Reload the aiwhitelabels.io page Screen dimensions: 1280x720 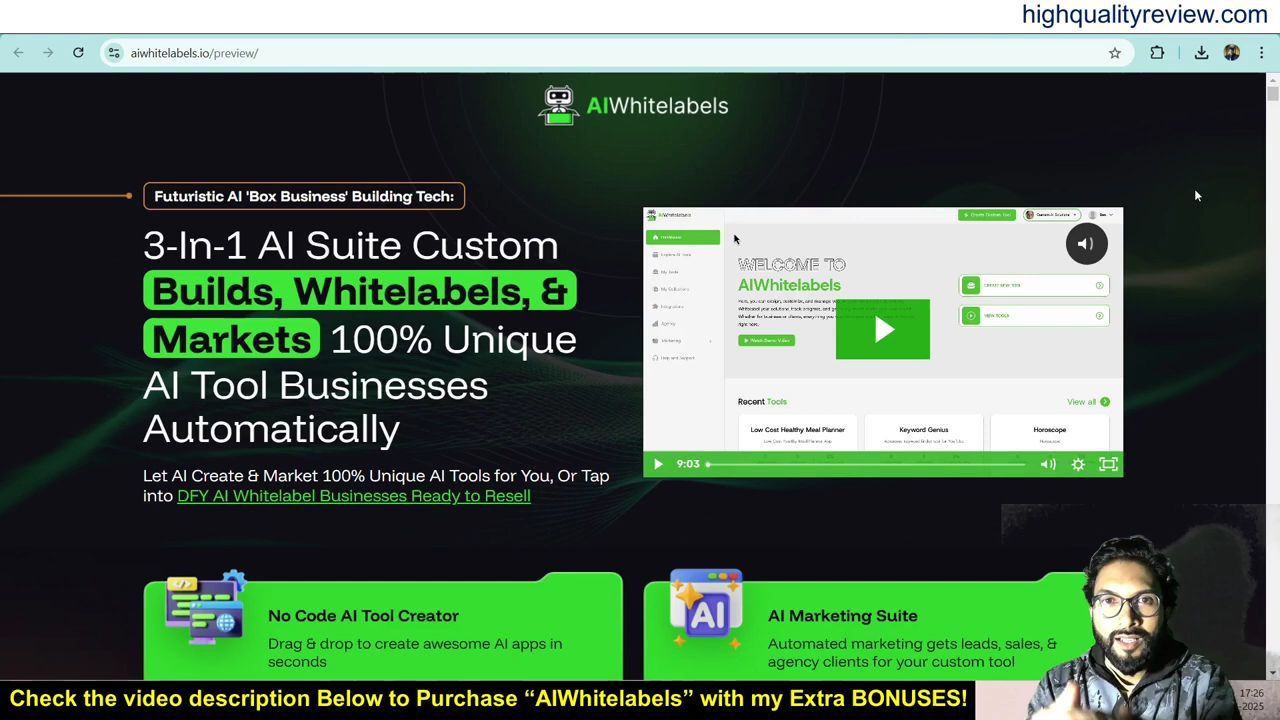[x=78, y=53]
